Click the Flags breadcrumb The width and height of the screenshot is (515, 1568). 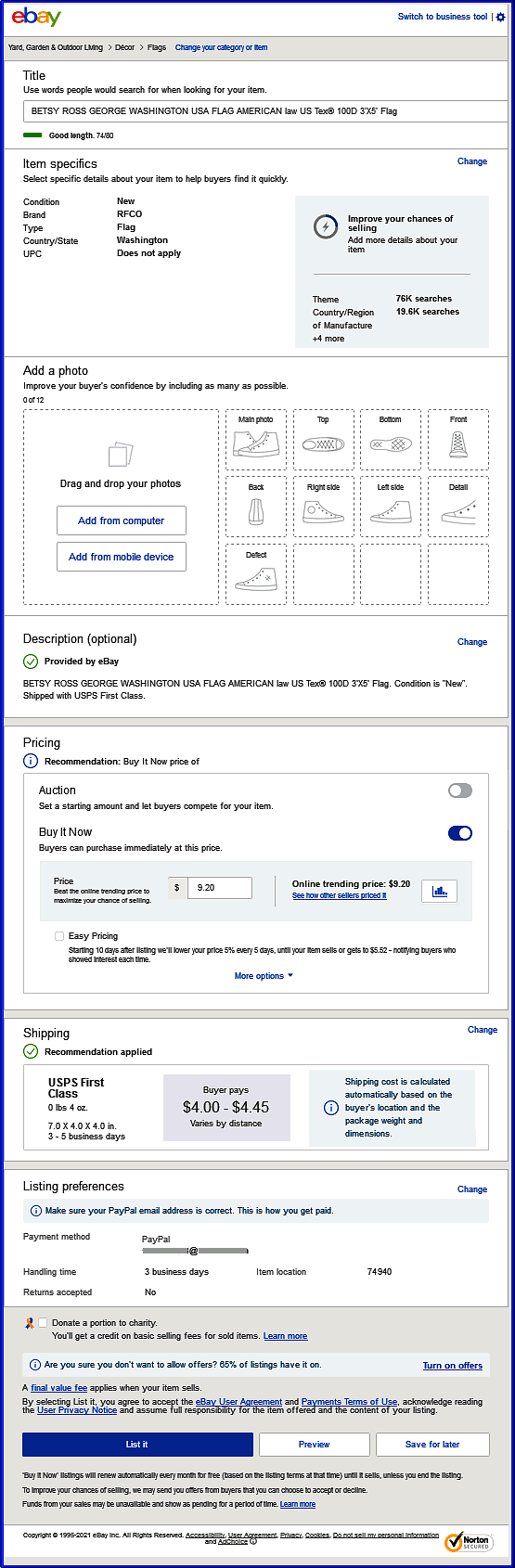tap(157, 47)
